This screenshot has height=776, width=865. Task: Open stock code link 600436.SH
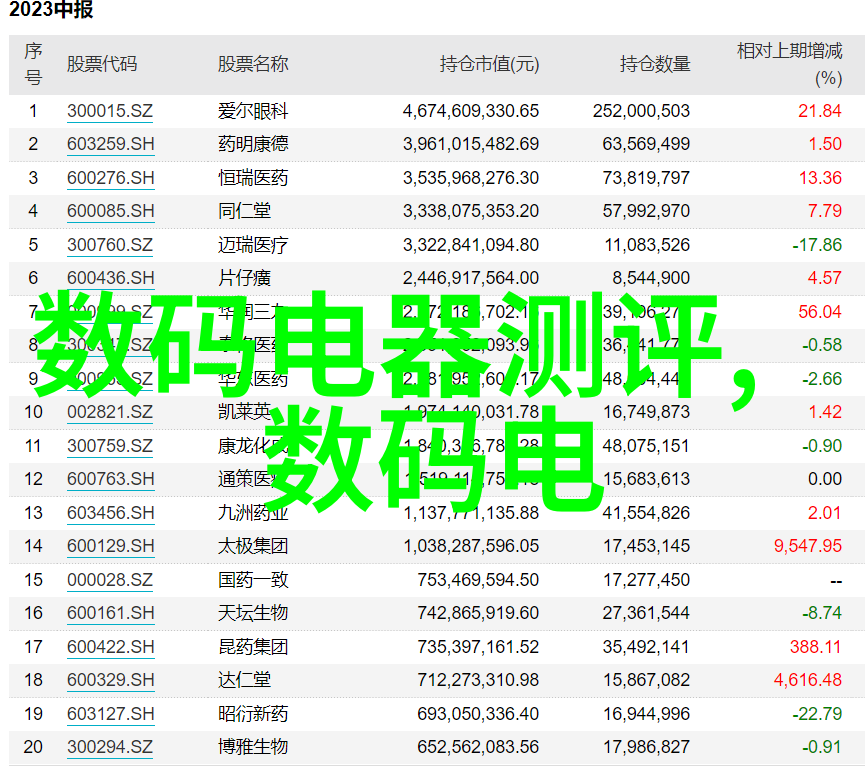[x=110, y=278]
